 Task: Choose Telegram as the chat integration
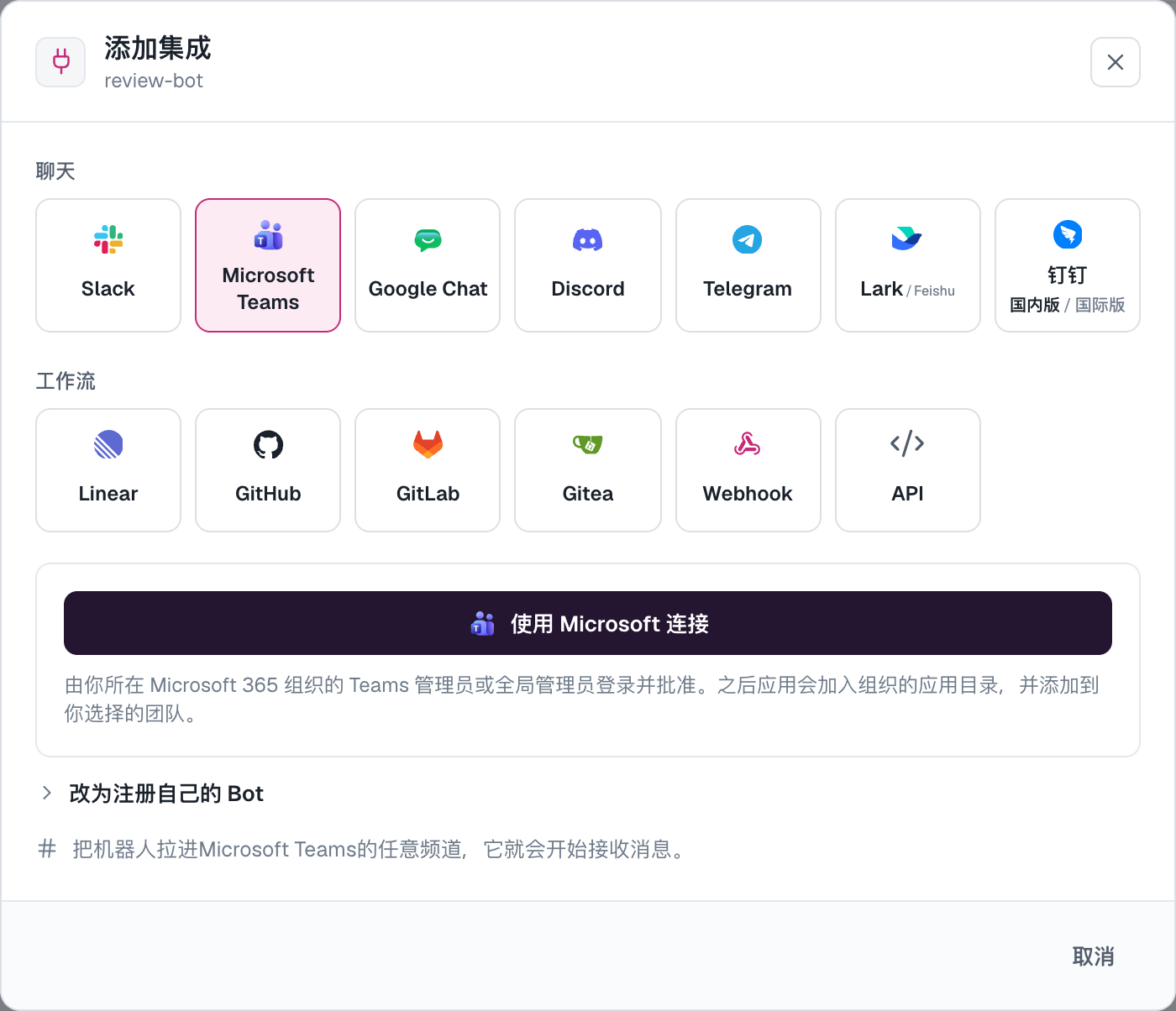(x=748, y=265)
